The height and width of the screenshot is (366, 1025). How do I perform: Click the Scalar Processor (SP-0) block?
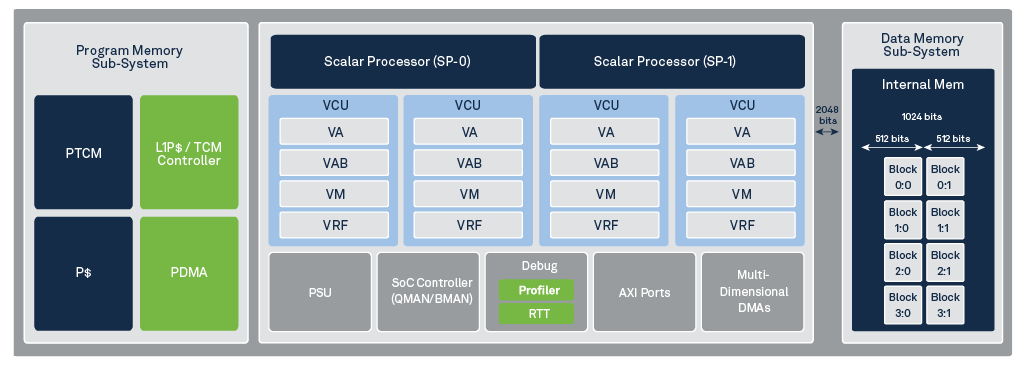pos(403,61)
